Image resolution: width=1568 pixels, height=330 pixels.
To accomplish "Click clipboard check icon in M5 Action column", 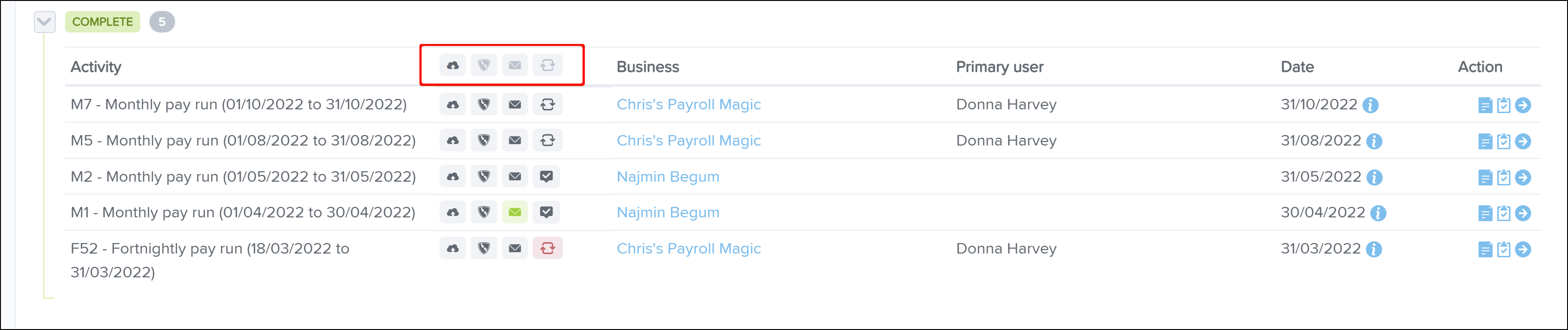I will [1504, 141].
